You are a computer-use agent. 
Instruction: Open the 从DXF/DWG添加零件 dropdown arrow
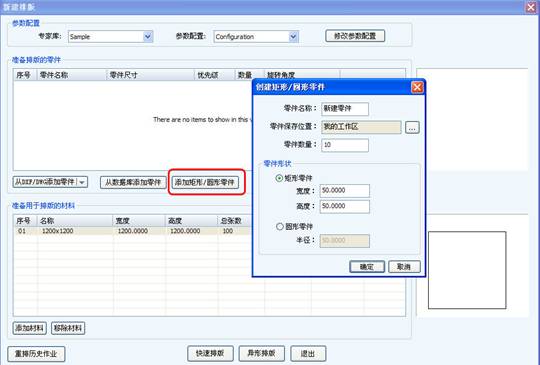(x=82, y=182)
